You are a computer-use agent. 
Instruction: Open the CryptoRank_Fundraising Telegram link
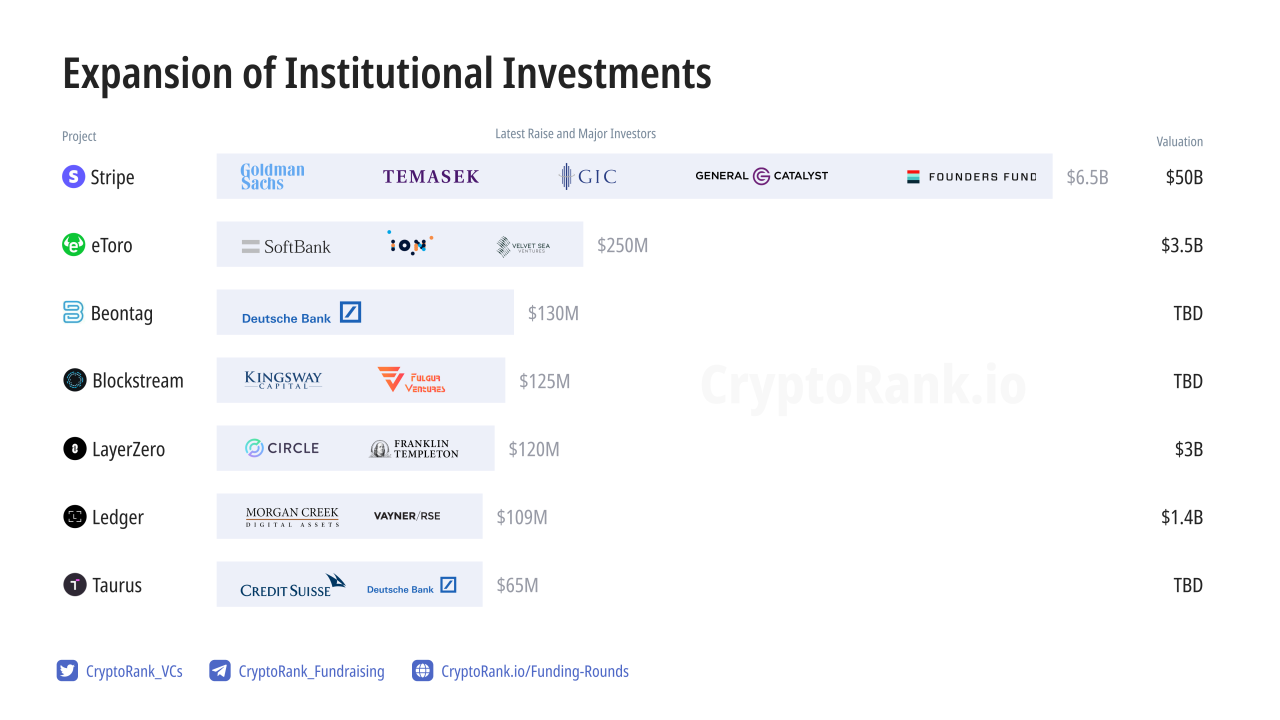[x=311, y=672]
